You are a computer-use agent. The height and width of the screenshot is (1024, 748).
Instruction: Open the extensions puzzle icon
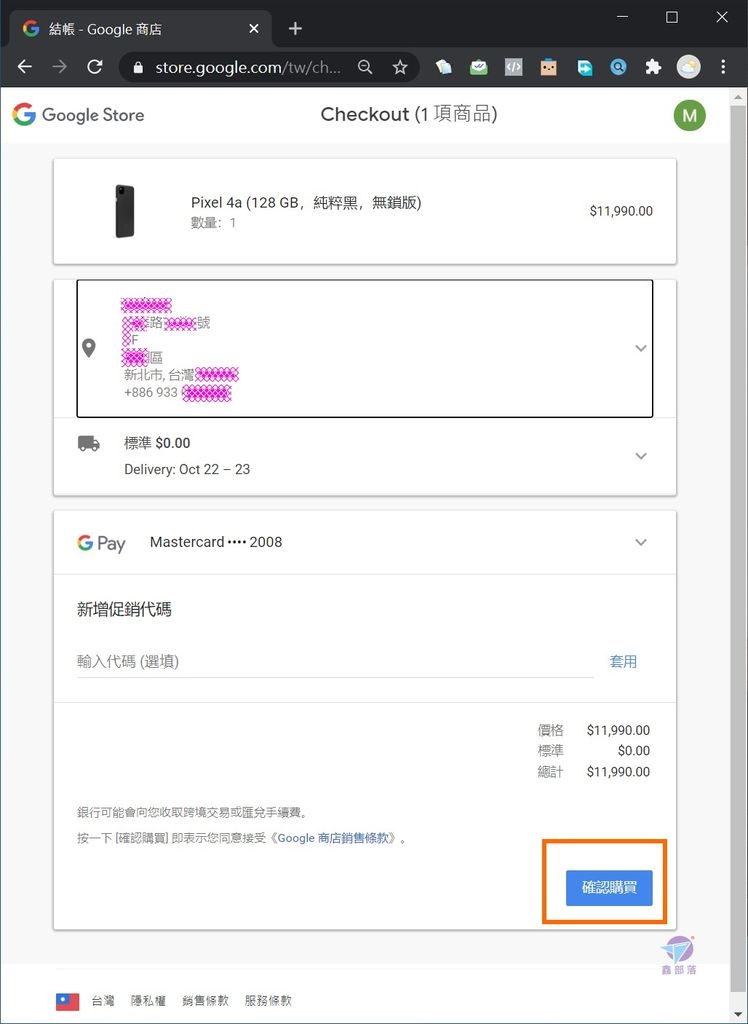tap(653, 67)
